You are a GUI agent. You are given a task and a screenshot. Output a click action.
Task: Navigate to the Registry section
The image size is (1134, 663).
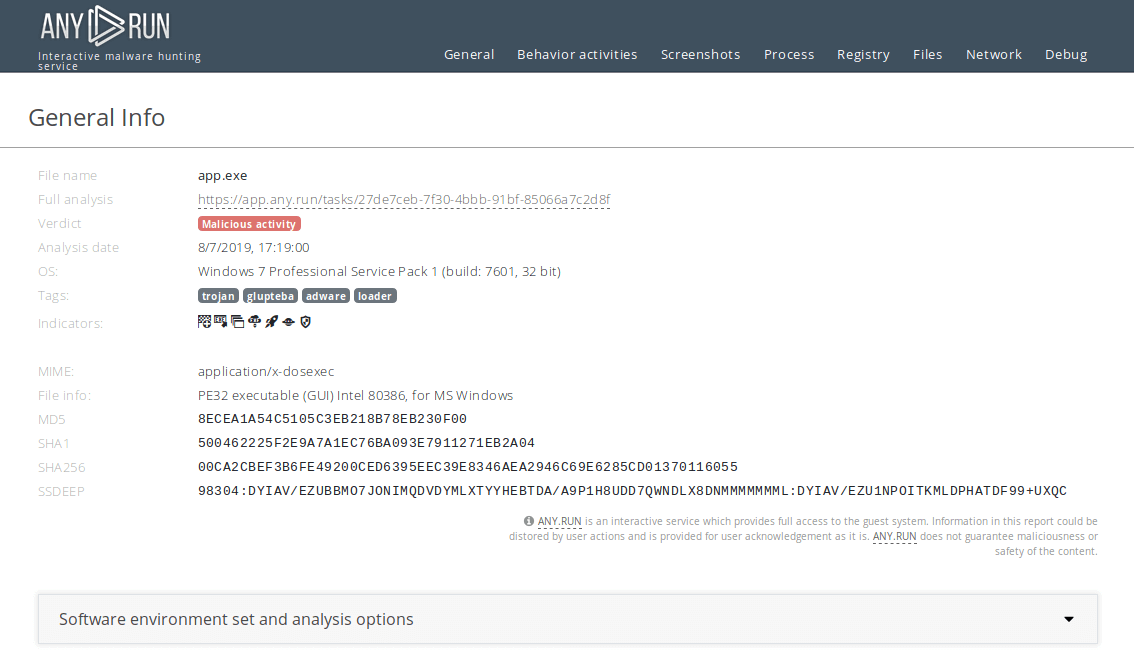[x=863, y=55]
